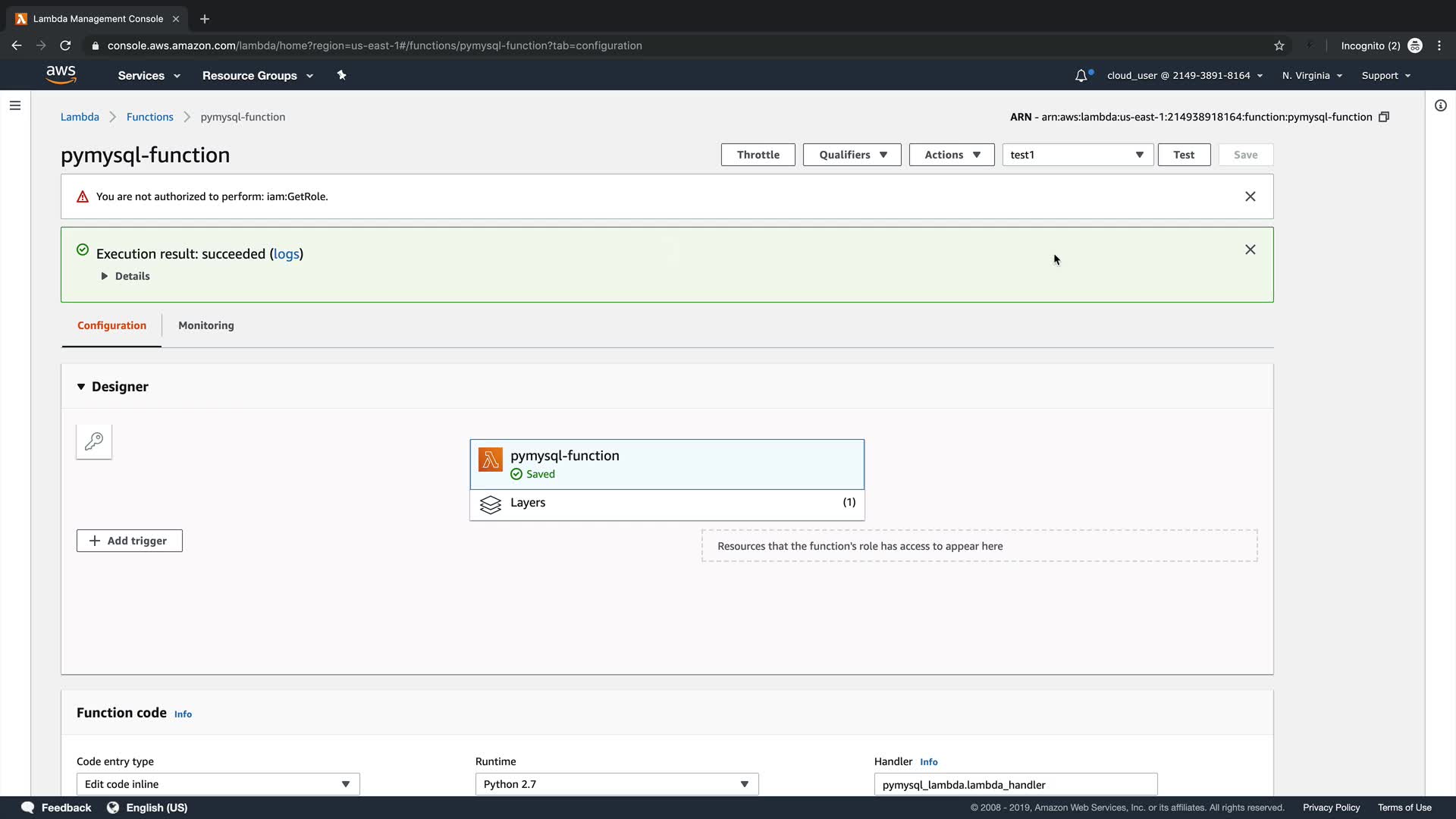This screenshot has width=1456, height=819.
Task: Open the test1 test event dropdown
Action: (x=1077, y=155)
